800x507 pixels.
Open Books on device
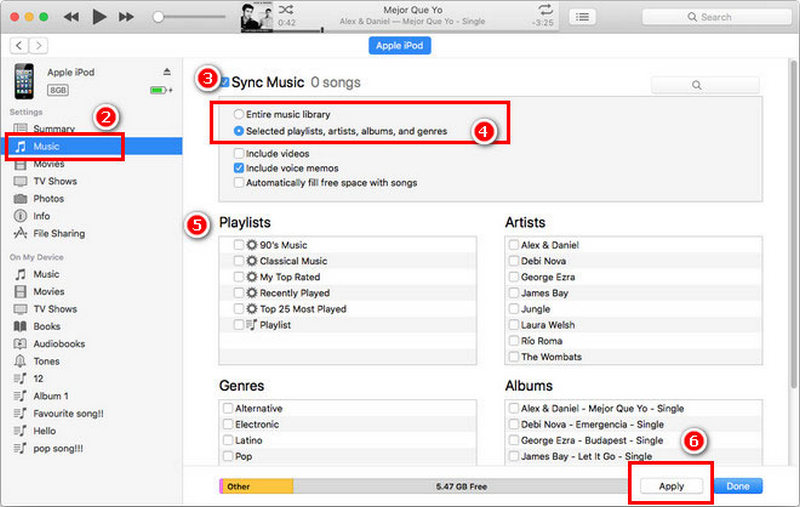[46, 326]
